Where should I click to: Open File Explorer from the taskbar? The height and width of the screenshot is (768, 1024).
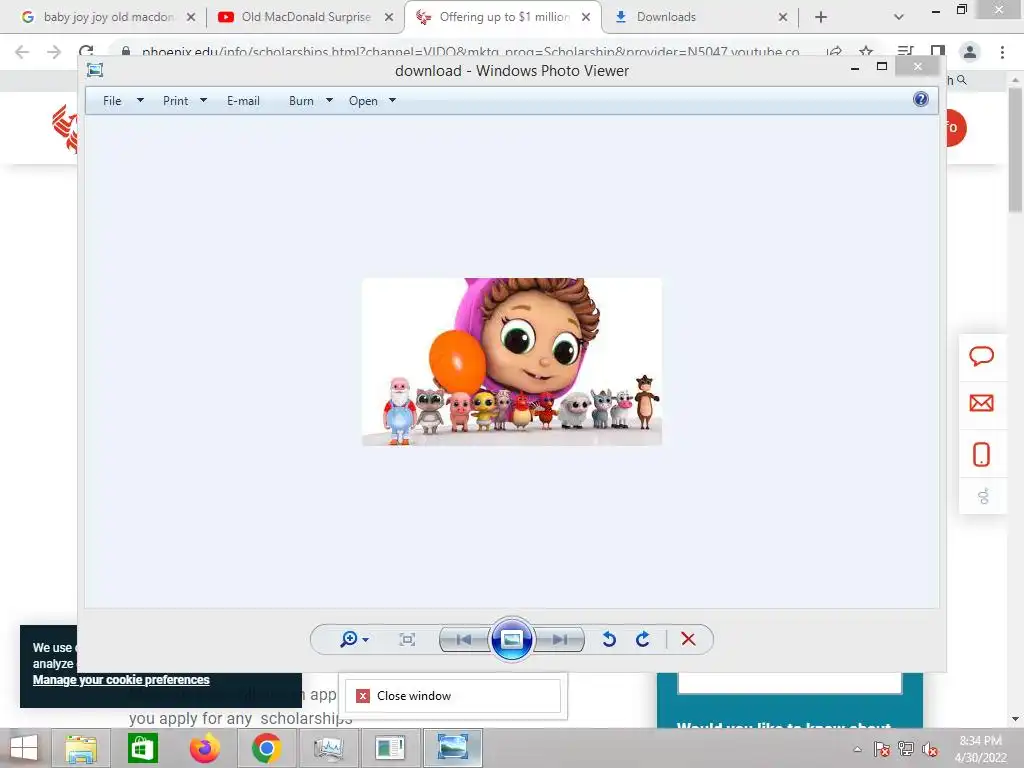click(81, 748)
